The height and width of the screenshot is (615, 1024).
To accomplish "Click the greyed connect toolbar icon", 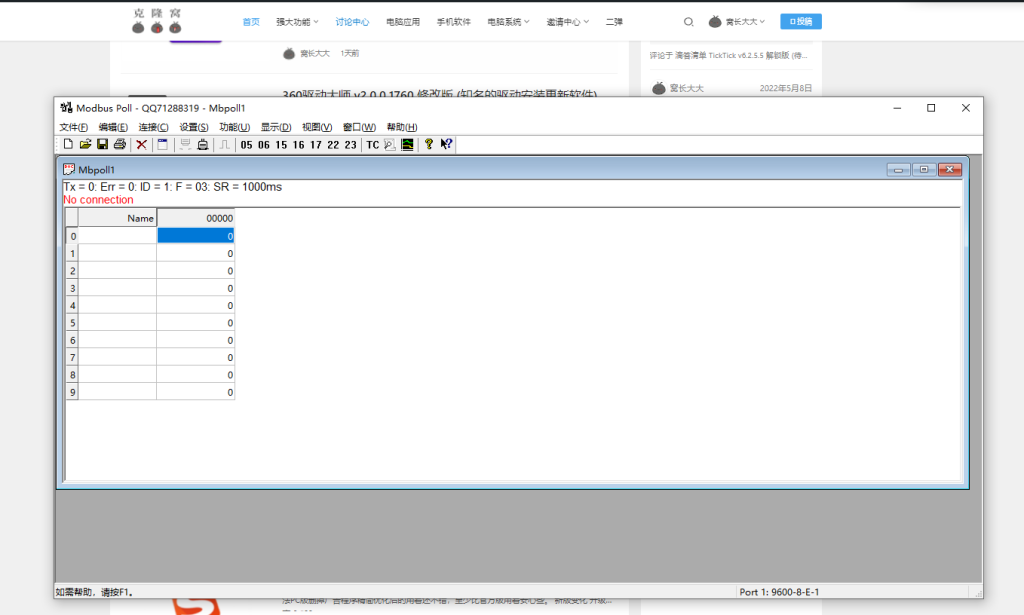I will coord(185,144).
